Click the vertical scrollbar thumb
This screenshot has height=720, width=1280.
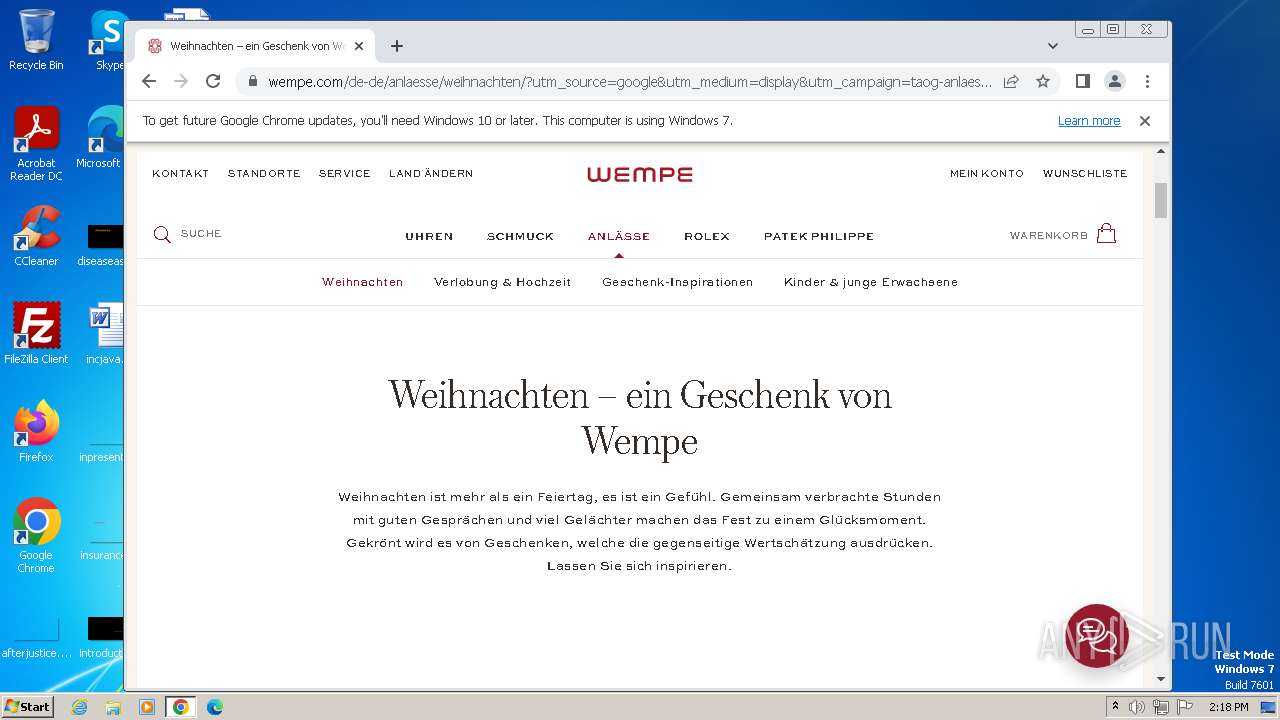click(x=1161, y=200)
